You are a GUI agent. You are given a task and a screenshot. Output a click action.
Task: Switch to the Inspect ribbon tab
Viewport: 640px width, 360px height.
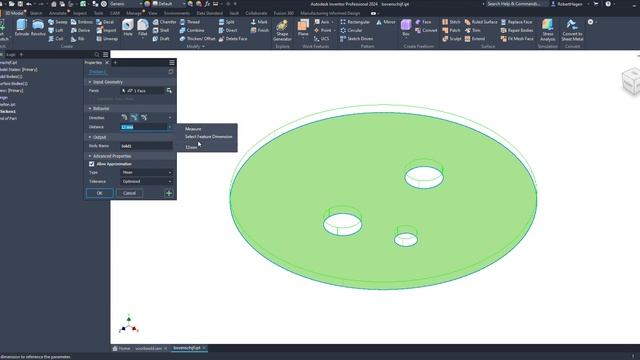[80, 13]
